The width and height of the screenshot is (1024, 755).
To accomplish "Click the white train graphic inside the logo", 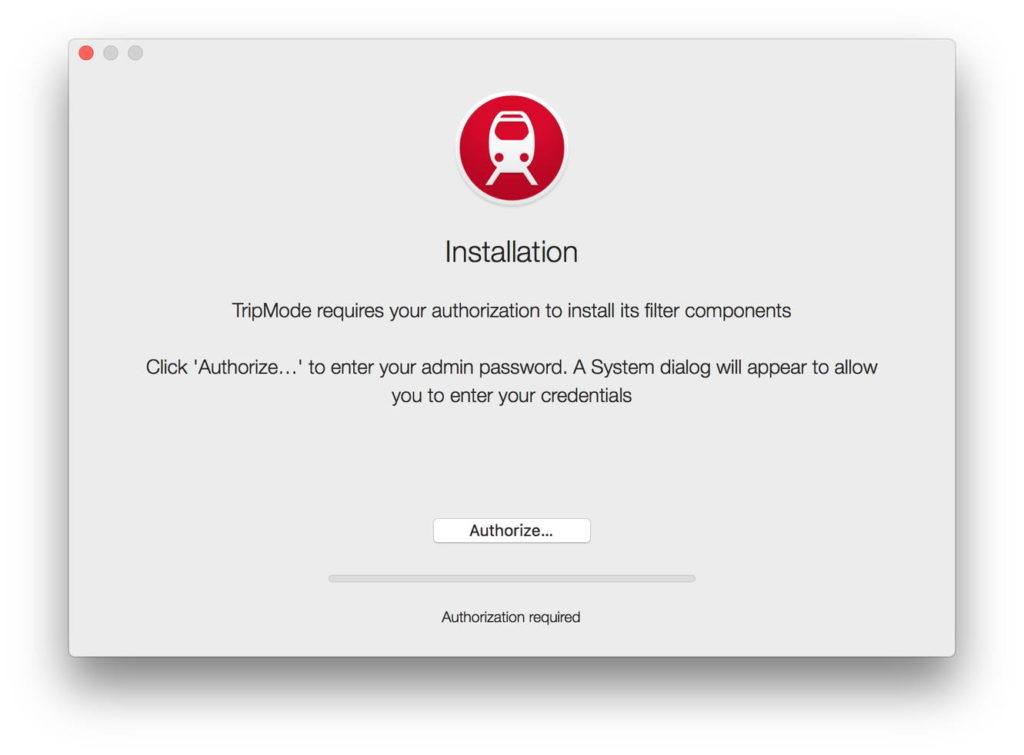I will pyautogui.click(x=511, y=148).
